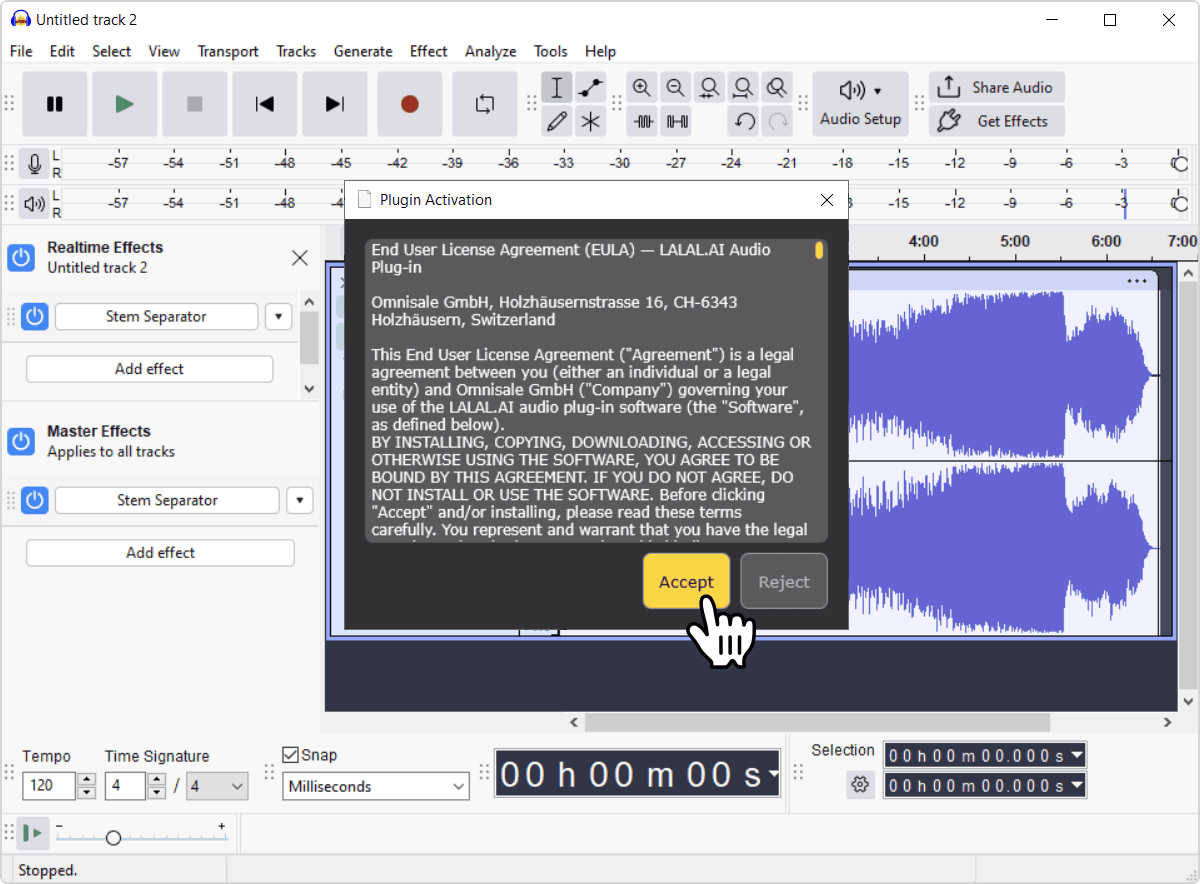Viewport: 1200px width, 884px height.
Task: Open the Transport menu
Action: [228, 51]
